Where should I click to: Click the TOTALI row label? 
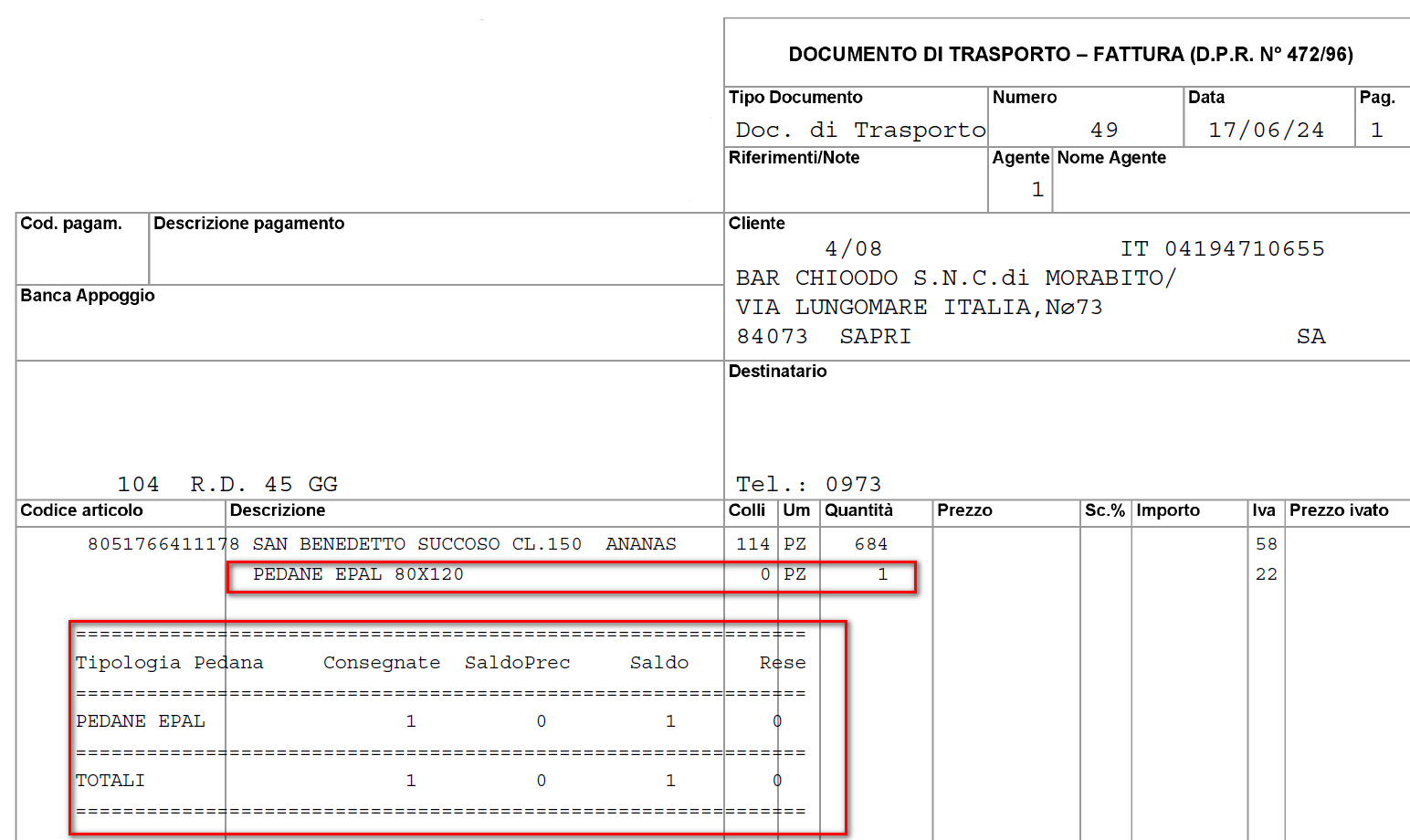tap(110, 781)
